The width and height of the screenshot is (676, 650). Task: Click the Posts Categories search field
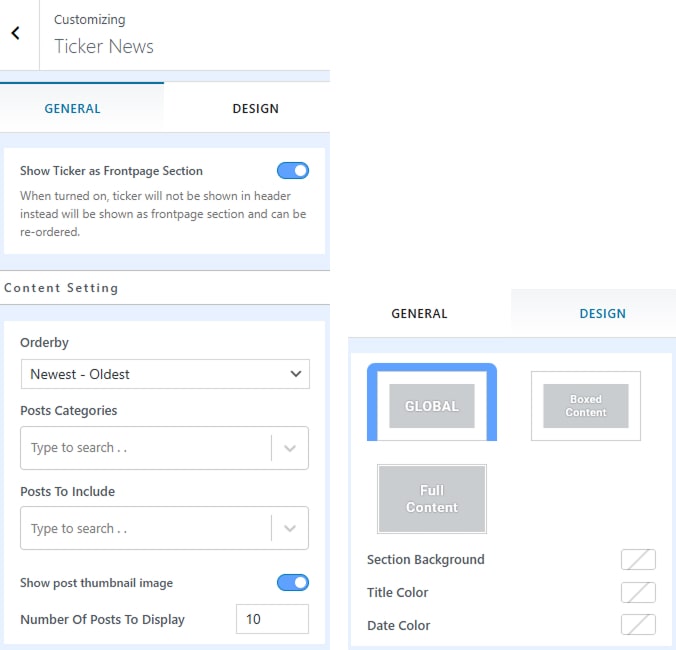145,448
